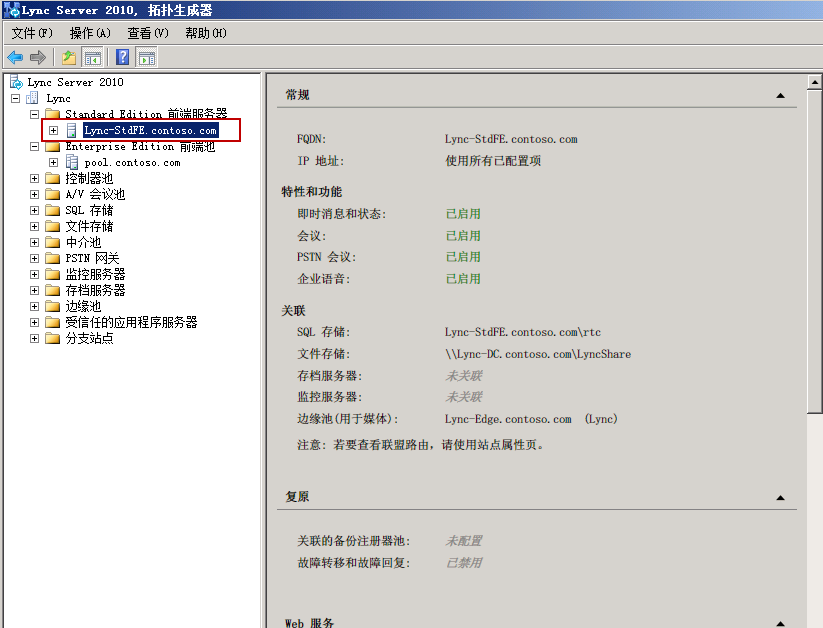Click the Up one level folder icon
The height and width of the screenshot is (628, 823).
point(69,57)
